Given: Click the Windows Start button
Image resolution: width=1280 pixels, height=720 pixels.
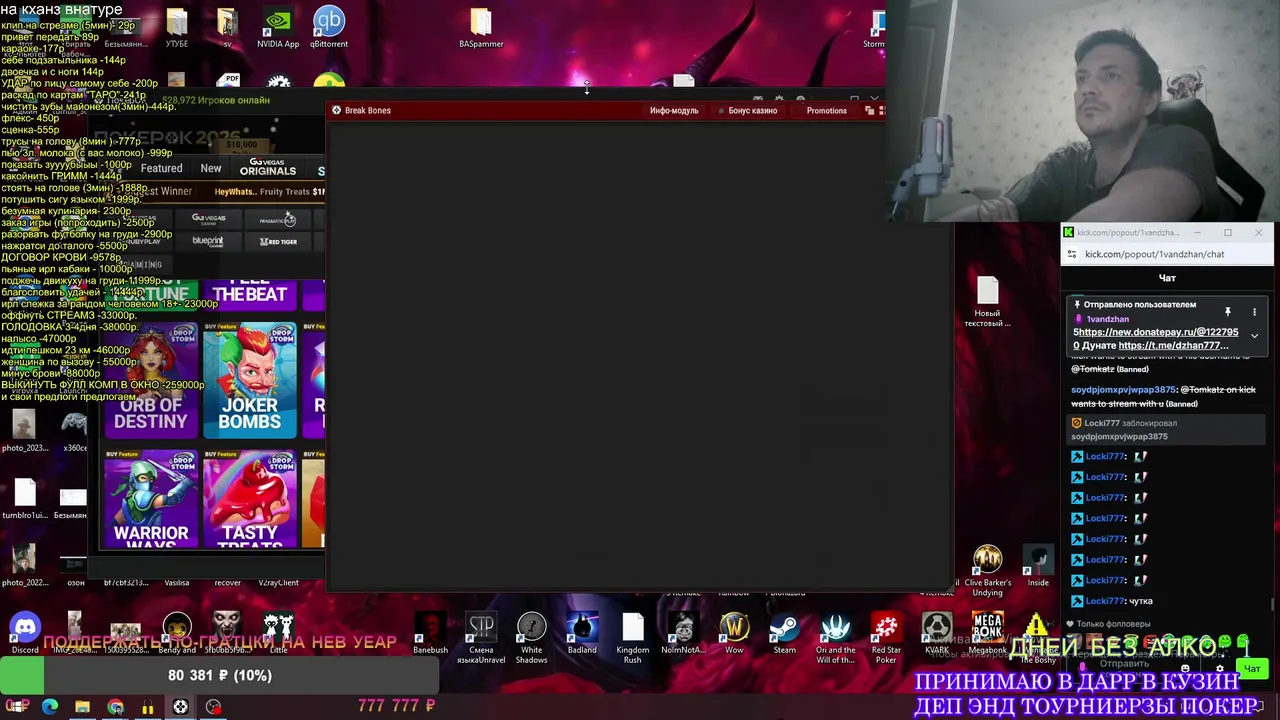Looking at the screenshot, I should click(x=17, y=707).
